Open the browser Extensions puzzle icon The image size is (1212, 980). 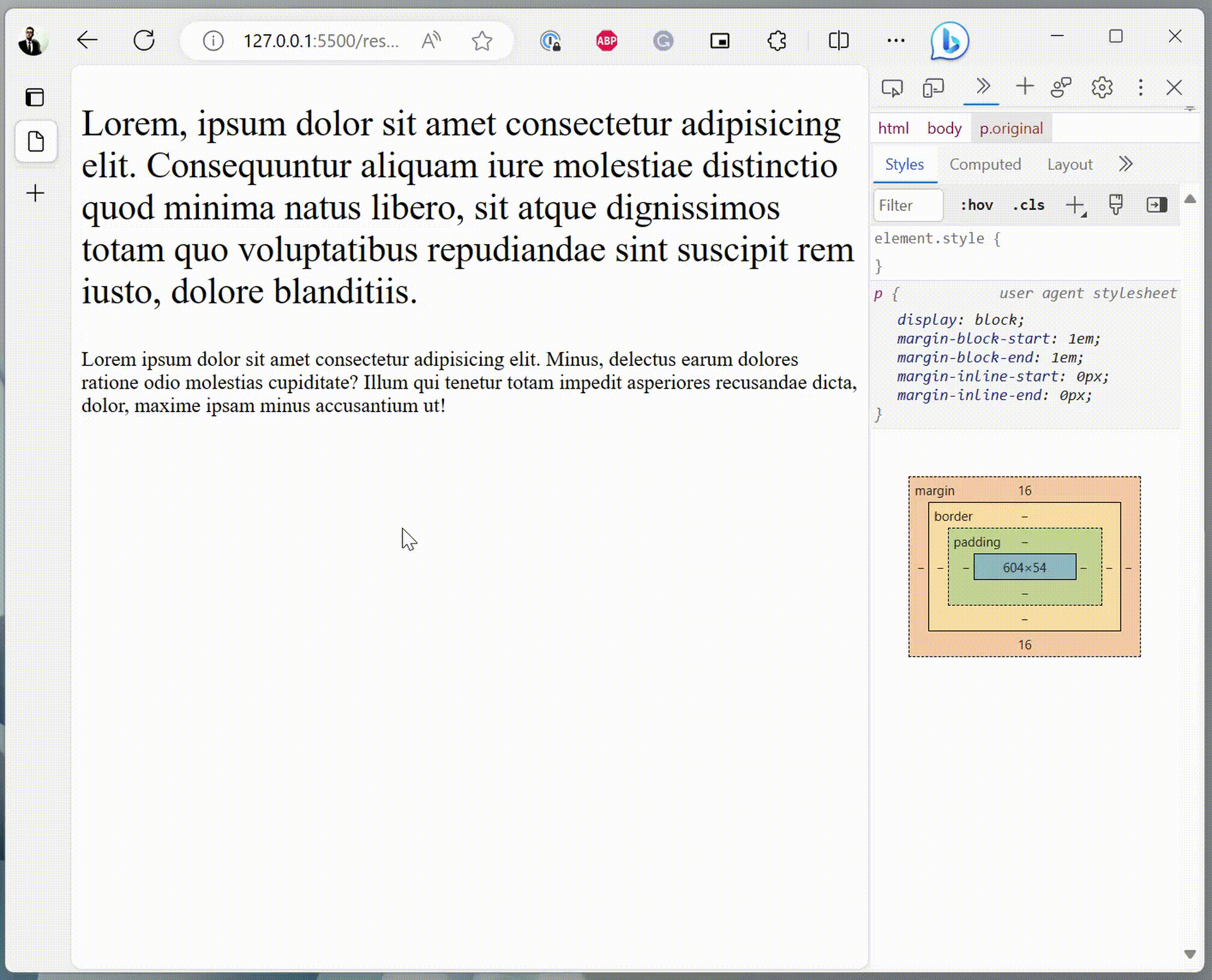776,40
